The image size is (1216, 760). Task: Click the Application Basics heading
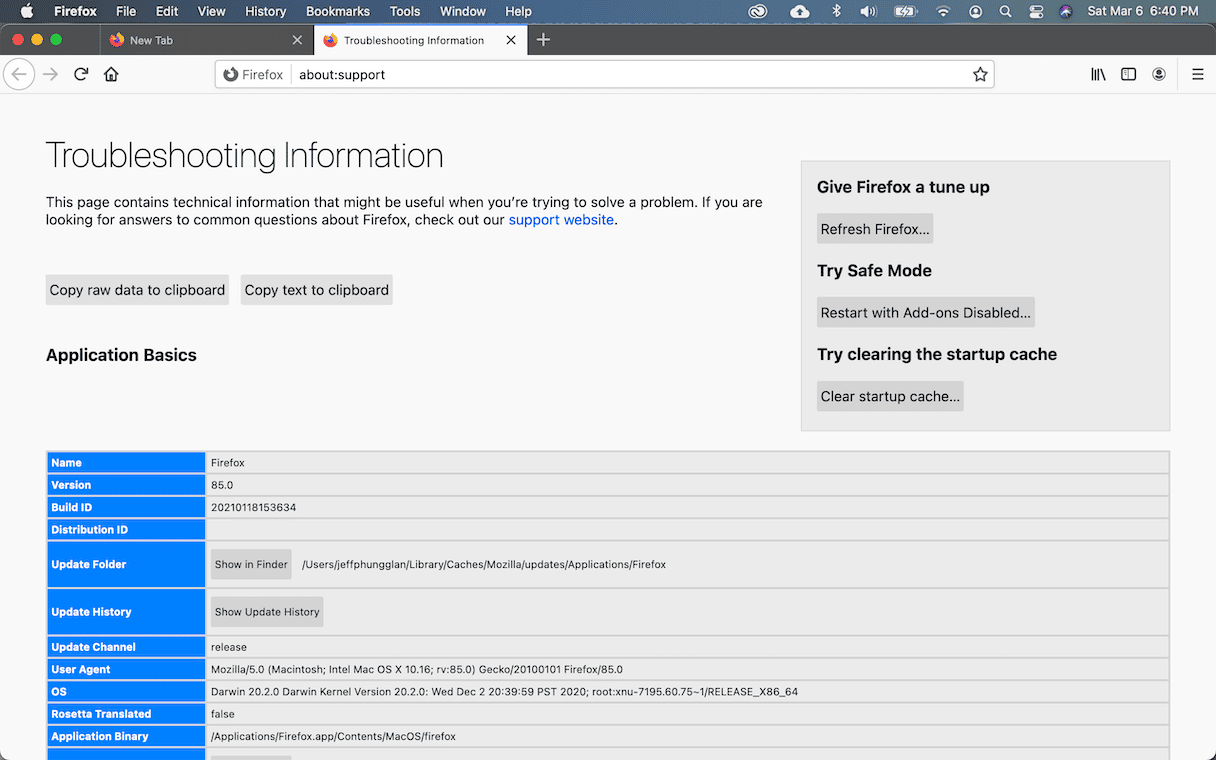point(121,355)
